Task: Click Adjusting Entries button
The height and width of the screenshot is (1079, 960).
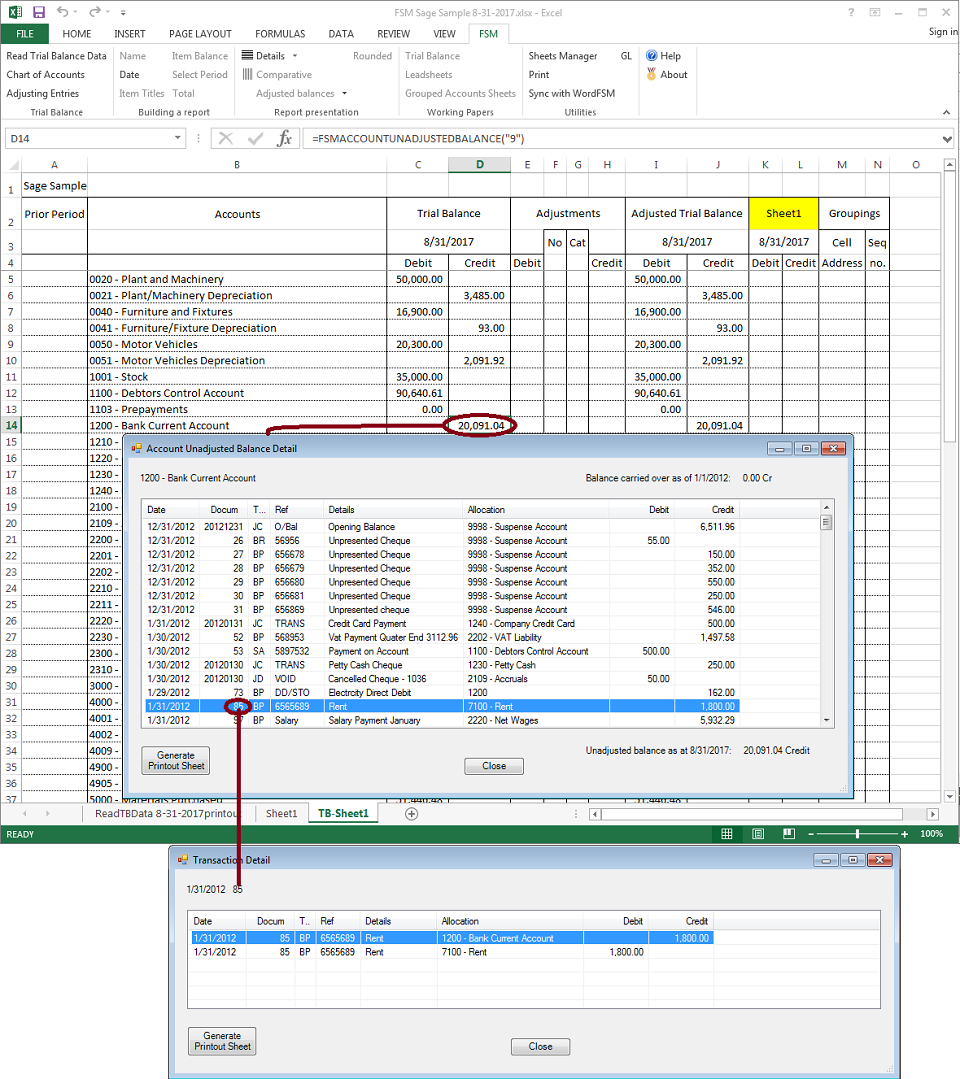Action: [43, 94]
